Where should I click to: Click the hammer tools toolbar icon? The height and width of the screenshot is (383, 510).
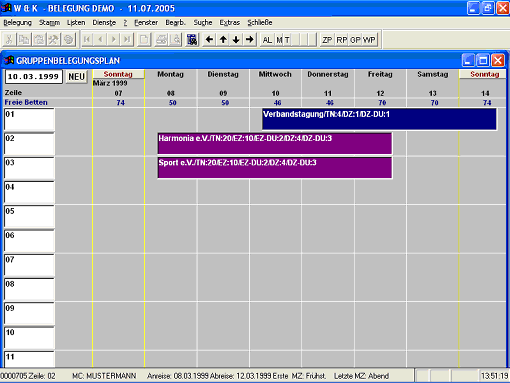[x=53, y=40]
